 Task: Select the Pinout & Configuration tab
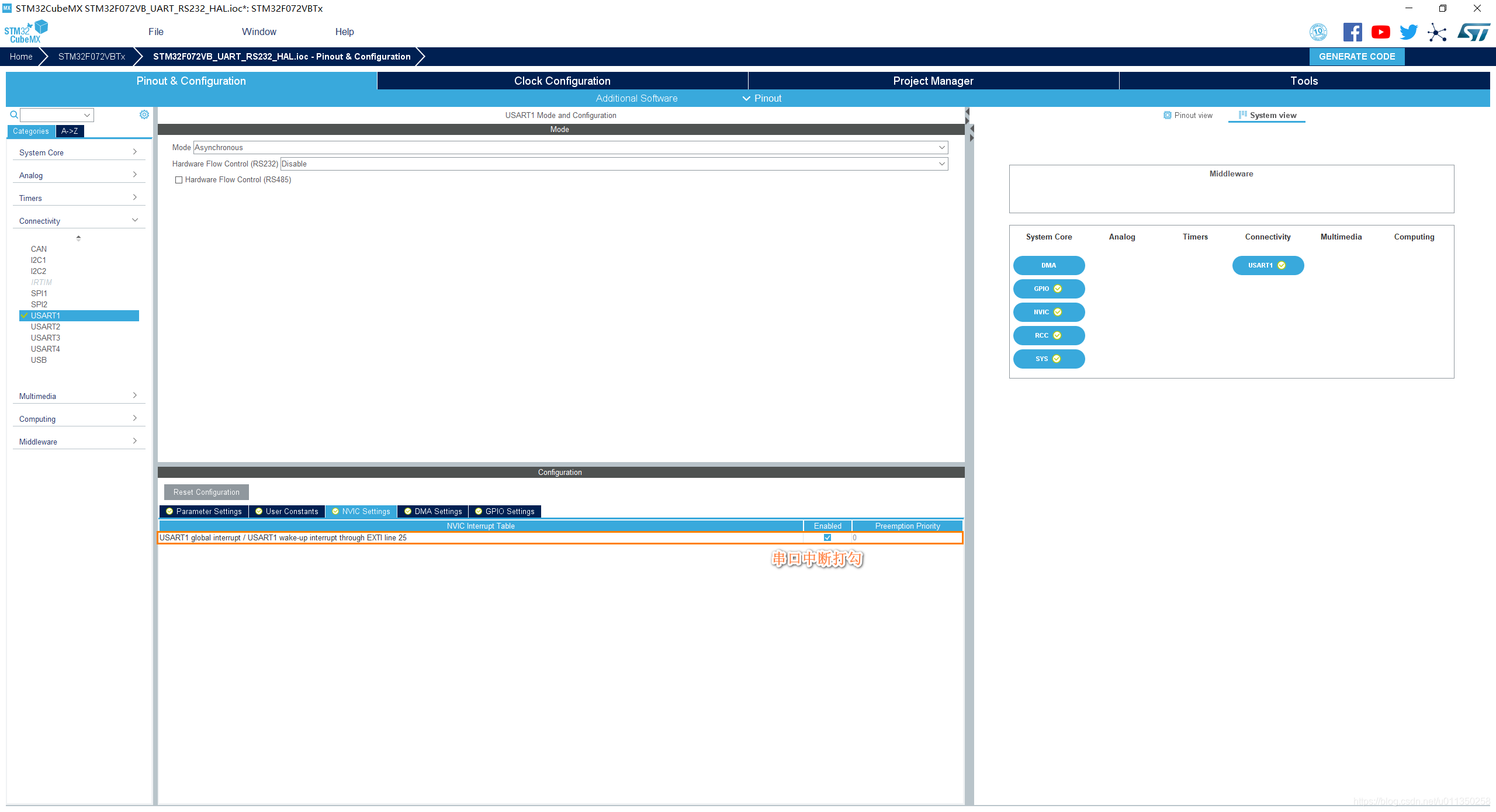click(191, 81)
